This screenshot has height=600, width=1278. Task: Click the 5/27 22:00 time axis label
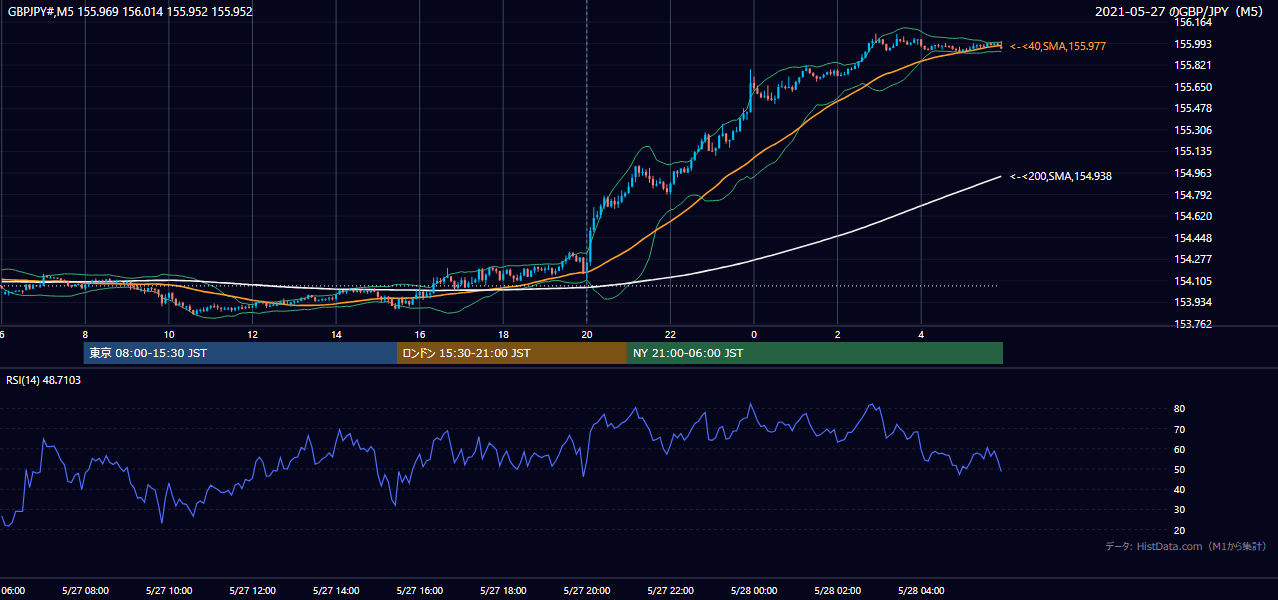[x=670, y=590]
